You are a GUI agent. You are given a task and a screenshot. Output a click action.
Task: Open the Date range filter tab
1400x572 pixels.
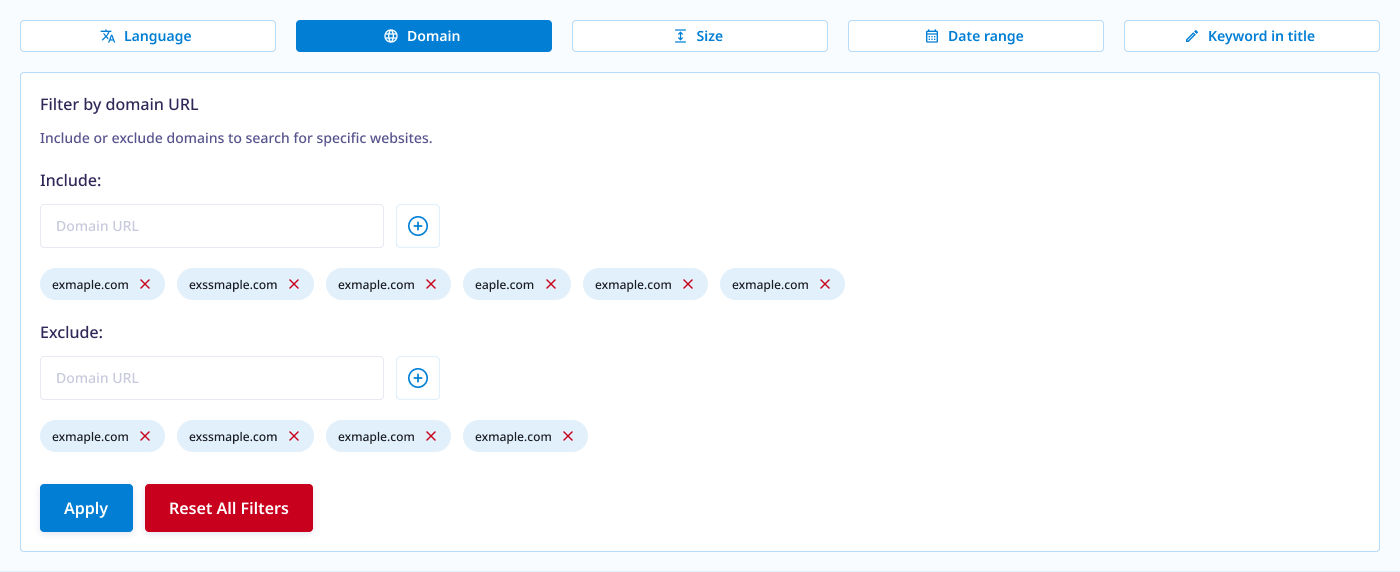975,36
